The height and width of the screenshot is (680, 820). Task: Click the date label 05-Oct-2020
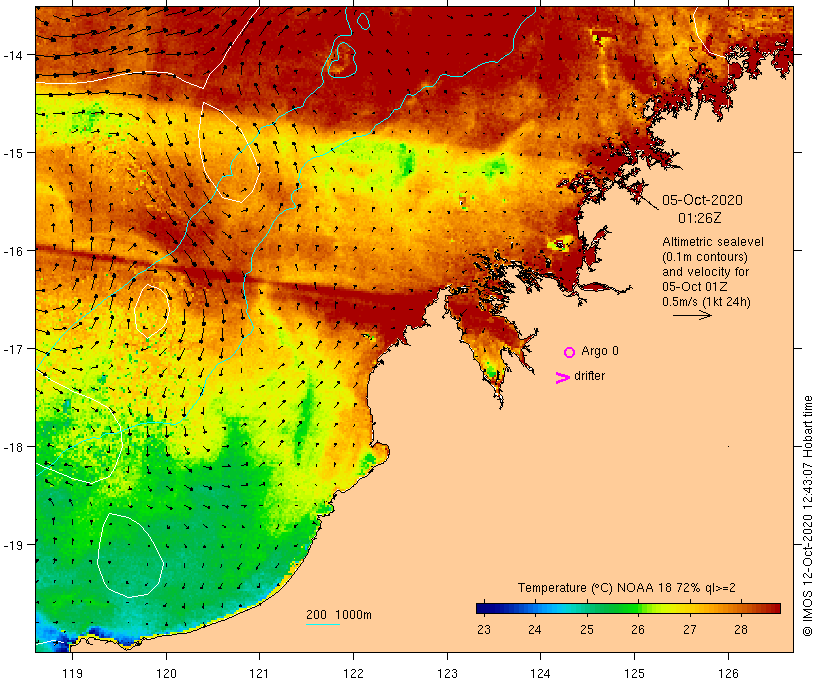click(x=702, y=200)
